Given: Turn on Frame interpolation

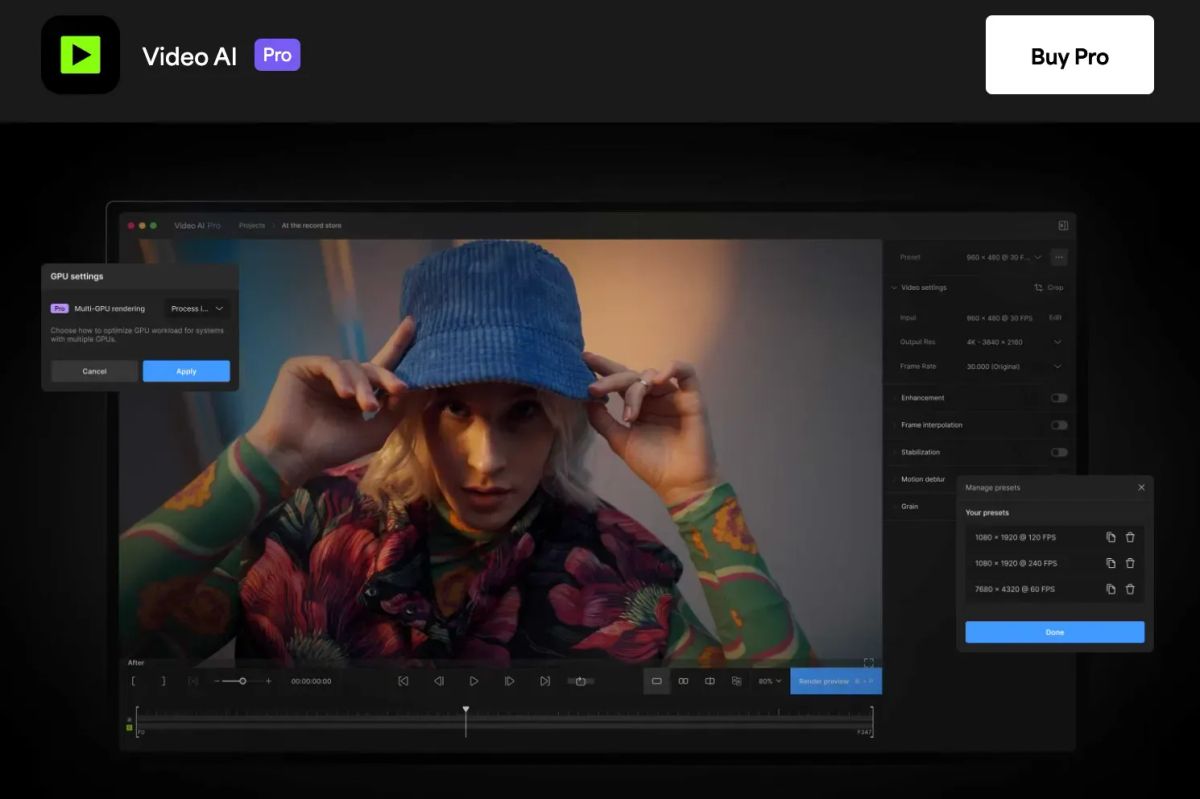Looking at the screenshot, I should point(1058,425).
